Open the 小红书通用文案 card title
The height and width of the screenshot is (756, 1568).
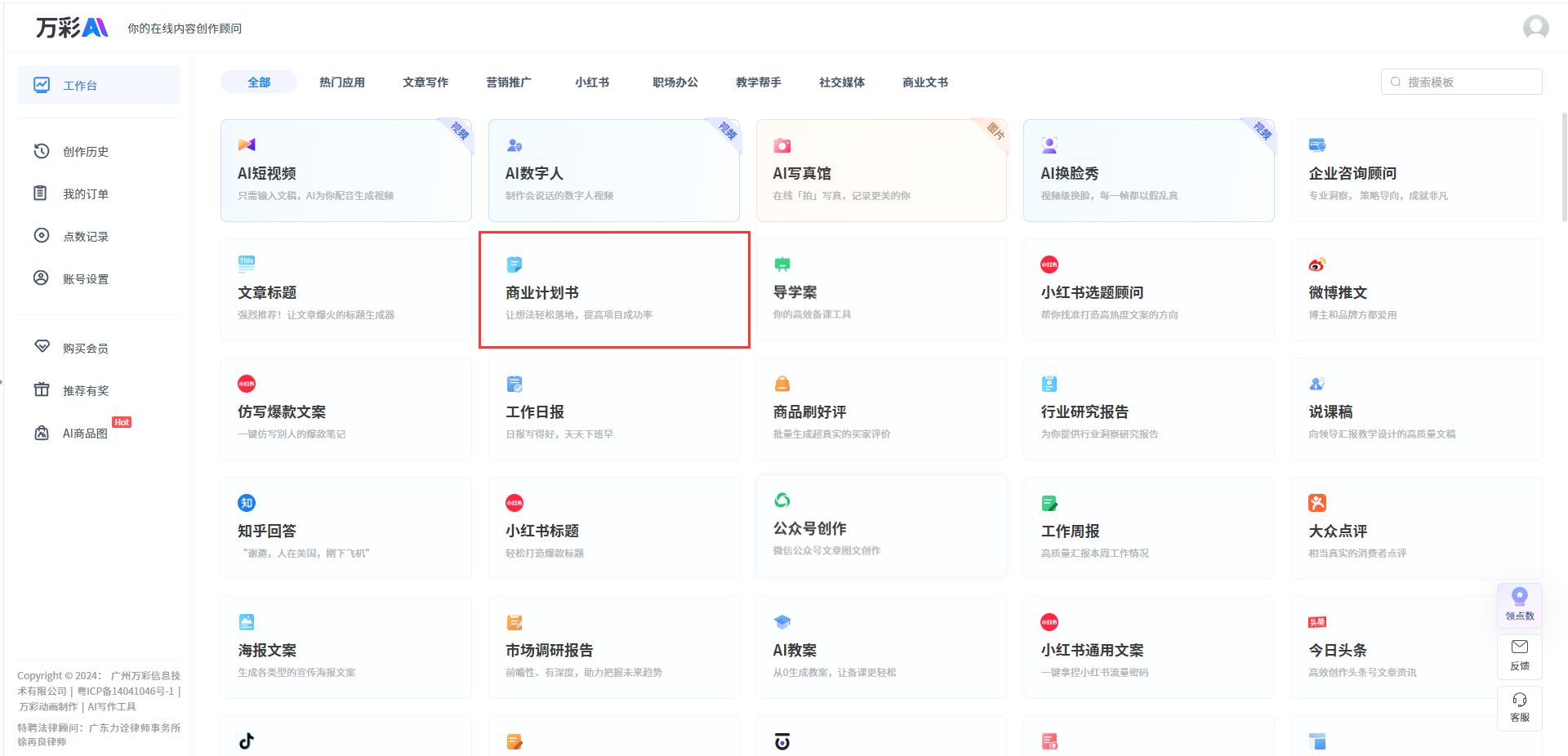tap(1092, 651)
